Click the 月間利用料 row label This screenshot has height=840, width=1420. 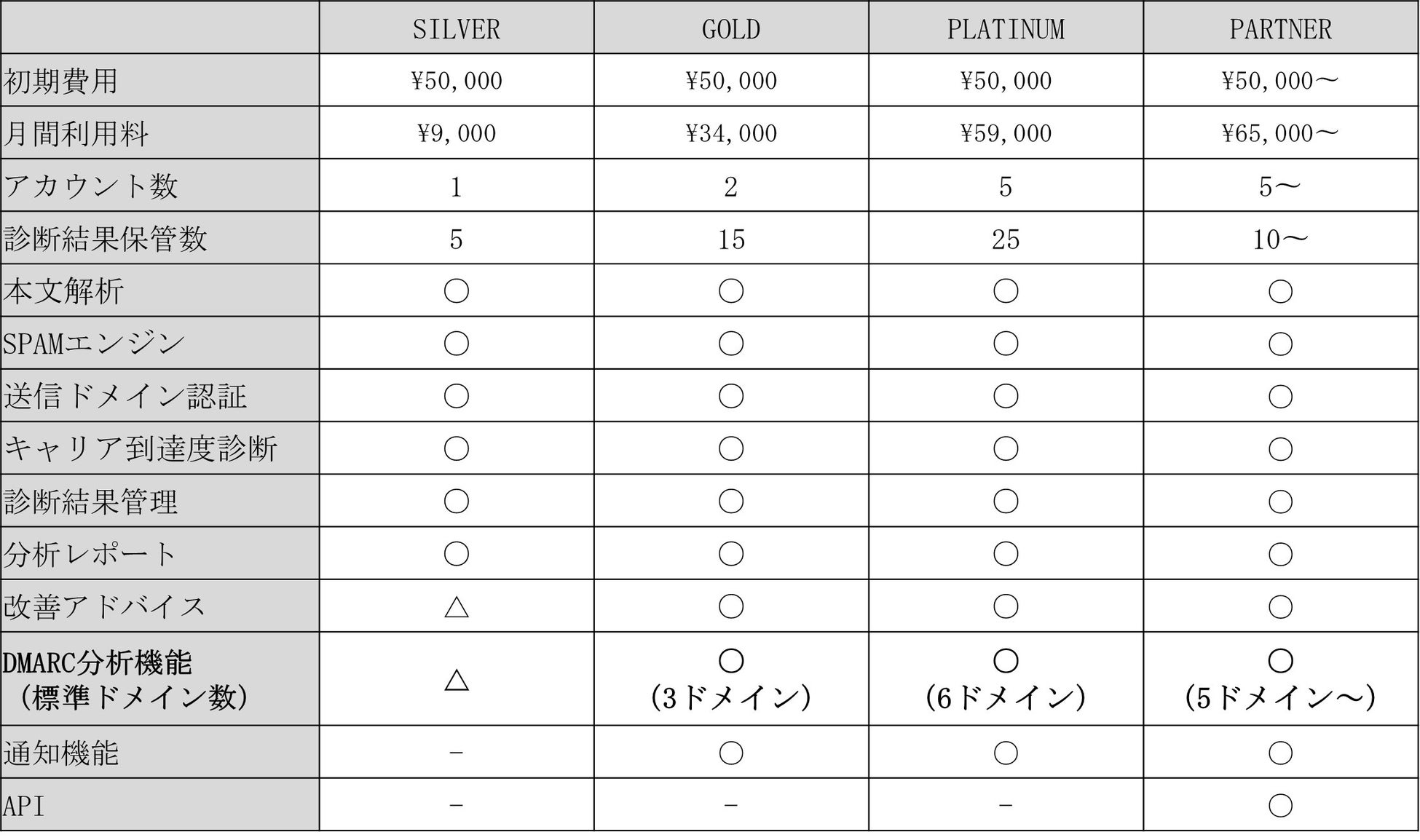coord(76,134)
